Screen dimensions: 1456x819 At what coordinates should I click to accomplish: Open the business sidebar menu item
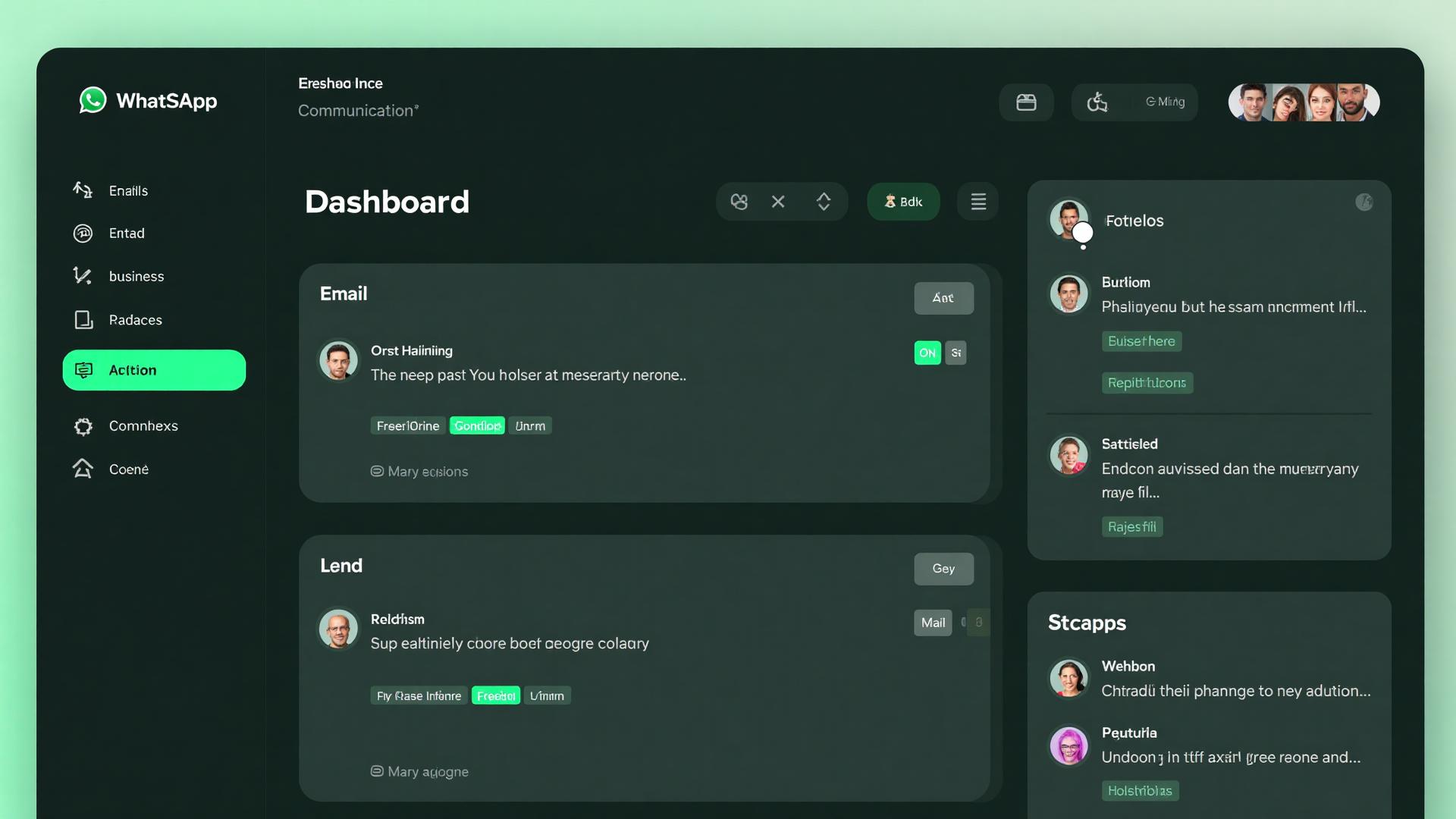click(136, 276)
